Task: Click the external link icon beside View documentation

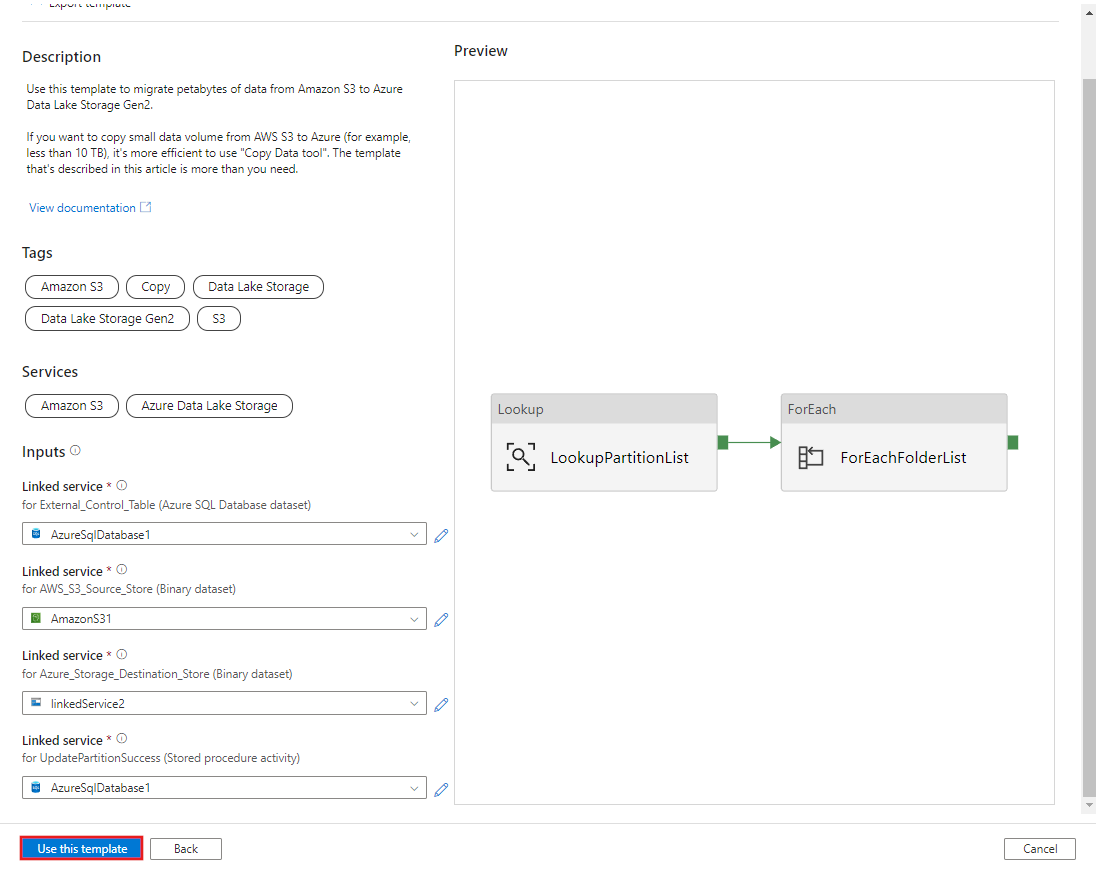Action: click(x=145, y=206)
